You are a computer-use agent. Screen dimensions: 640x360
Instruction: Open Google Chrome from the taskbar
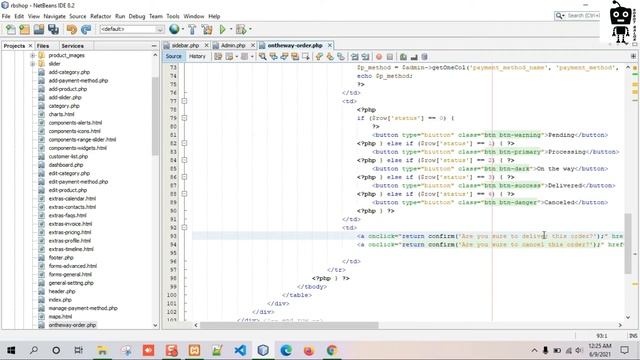tap(331, 350)
